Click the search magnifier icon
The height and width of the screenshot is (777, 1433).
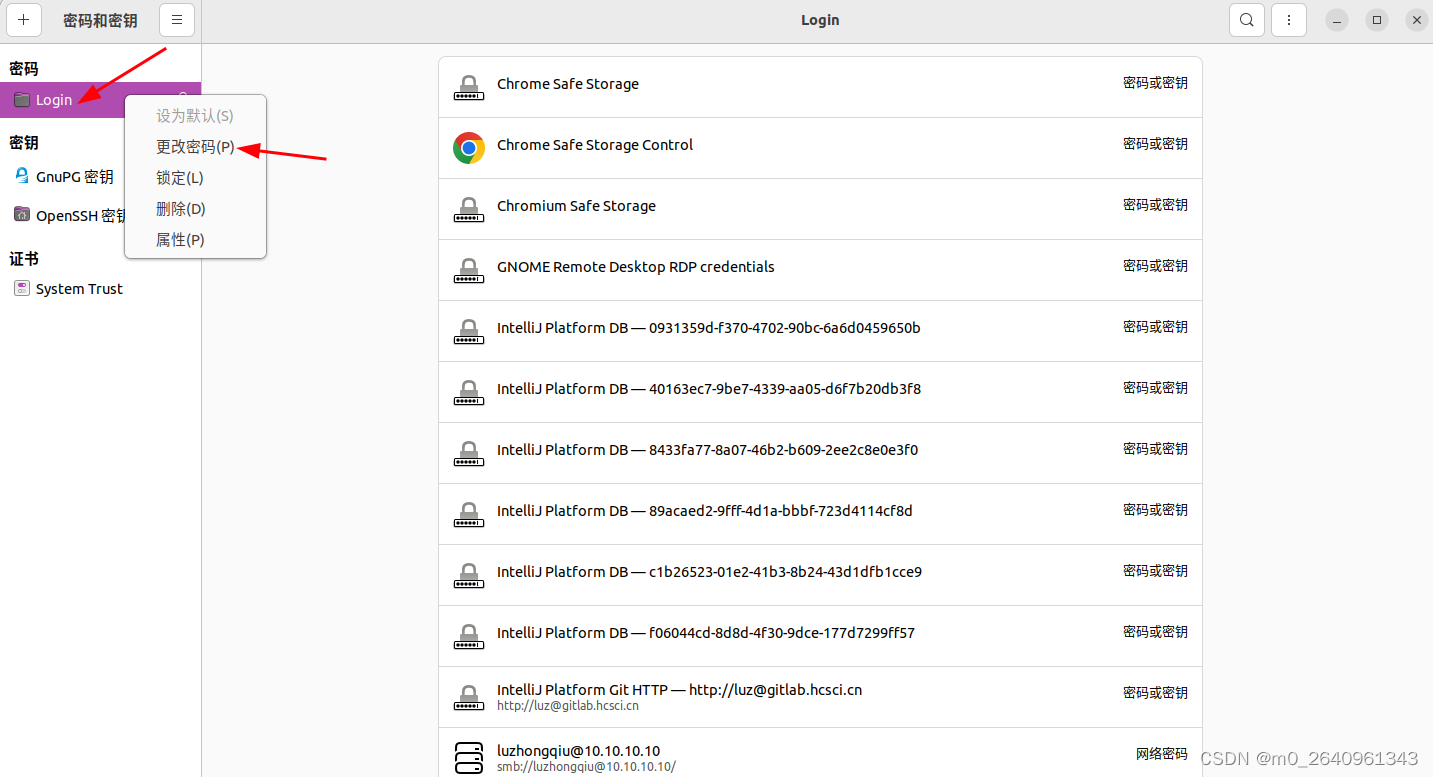click(1247, 20)
